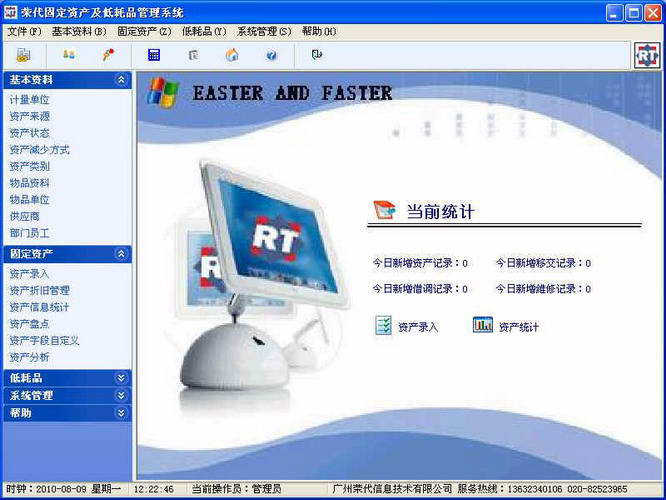Viewport: 666px width, 500px height.
Task: Expand the 帮助 sidebar section
Action: coord(121,413)
